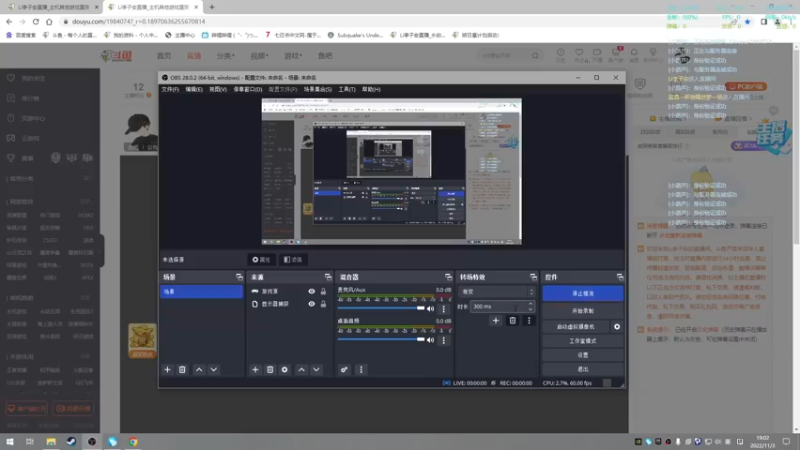The width and height of the screenshot is (800, 450).
Task: Open the mixer bottom three-dot menu
Action: click(x=361, y=369)
